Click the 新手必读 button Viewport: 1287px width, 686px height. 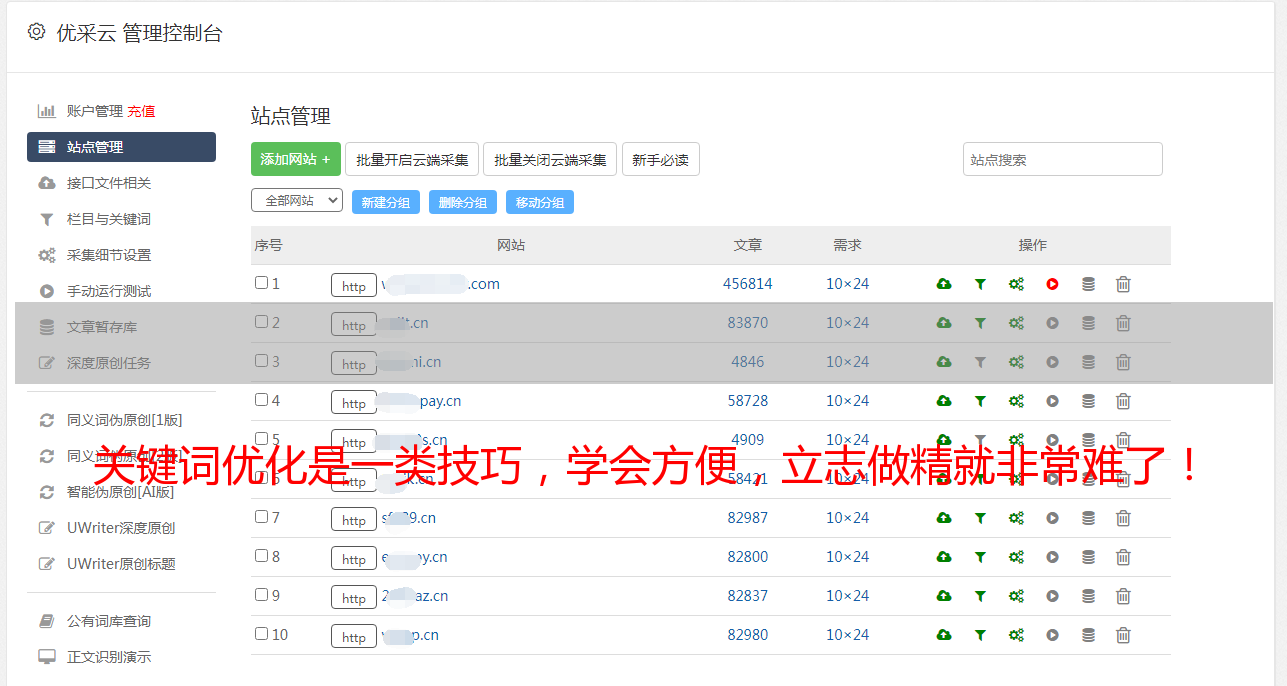tap(661, 159)
